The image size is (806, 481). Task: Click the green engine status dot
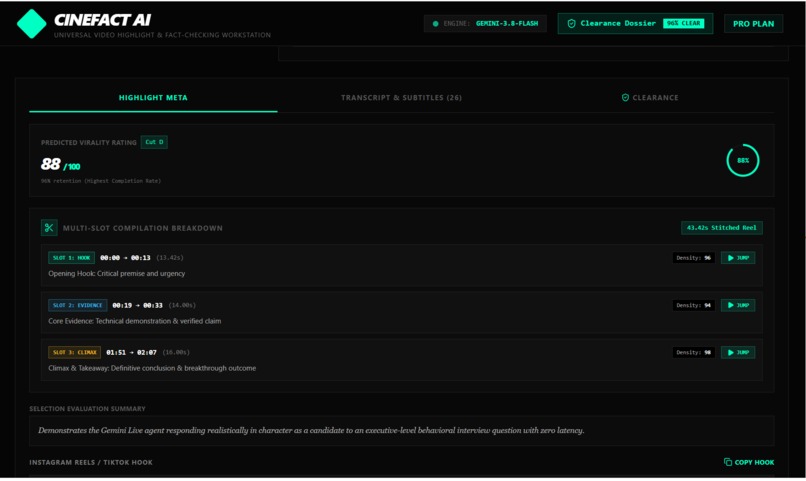436,24
